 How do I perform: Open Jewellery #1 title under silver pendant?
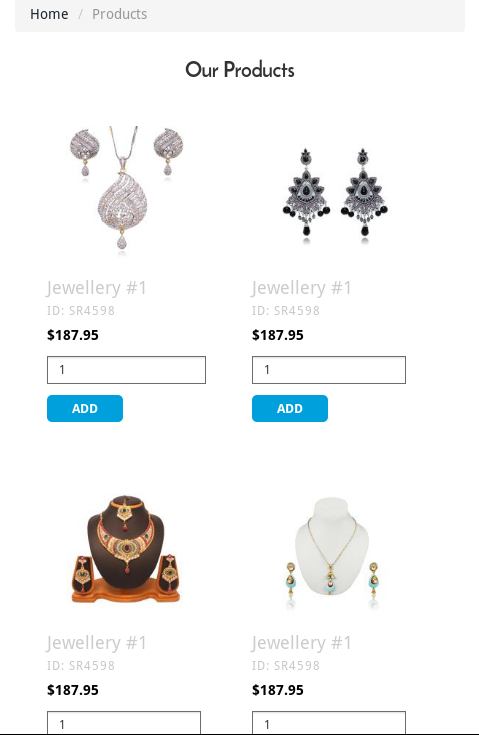click(97, 288)
